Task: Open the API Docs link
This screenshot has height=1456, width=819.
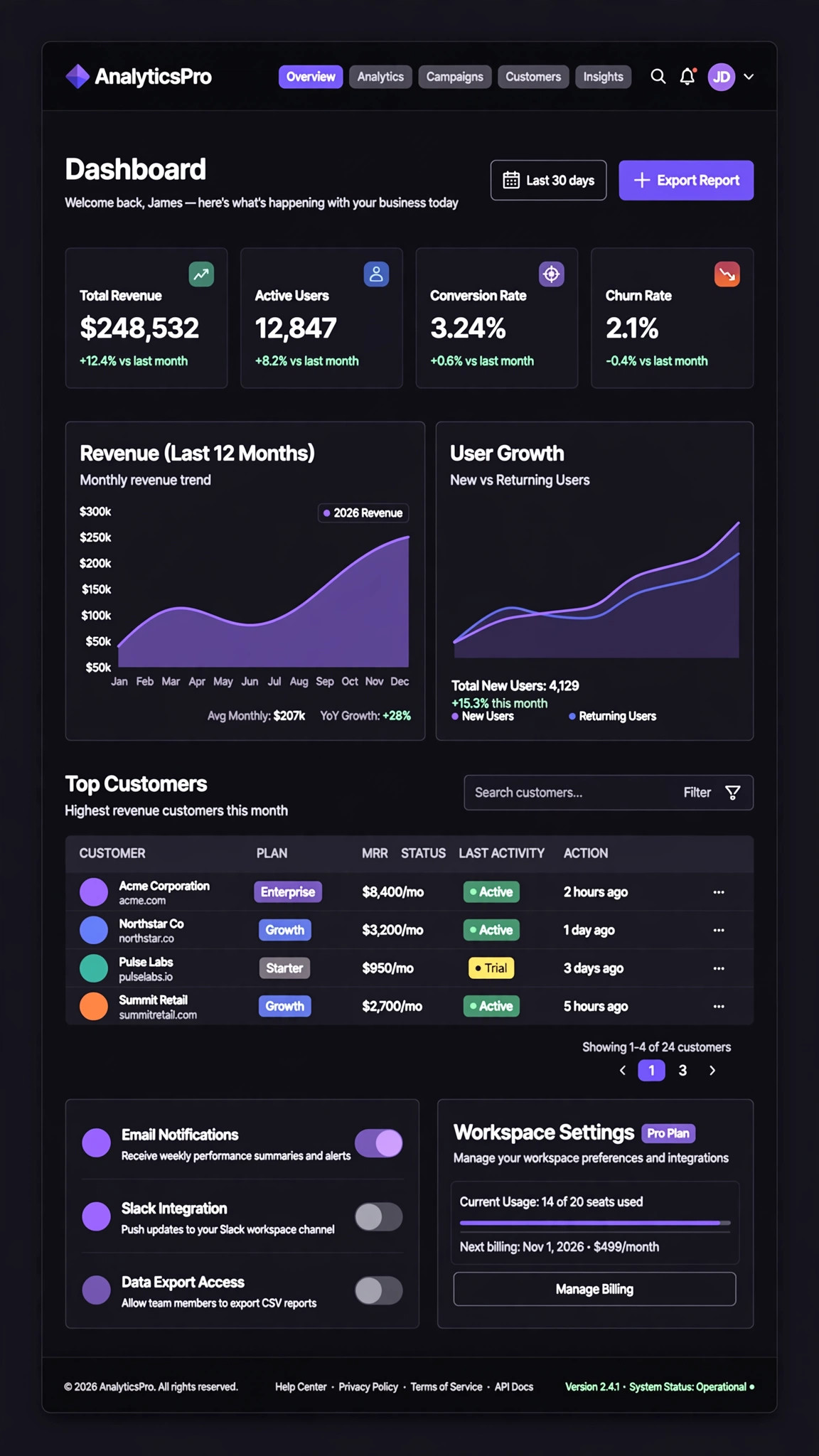Action: pyautogui.click(x=514, y=1387)
